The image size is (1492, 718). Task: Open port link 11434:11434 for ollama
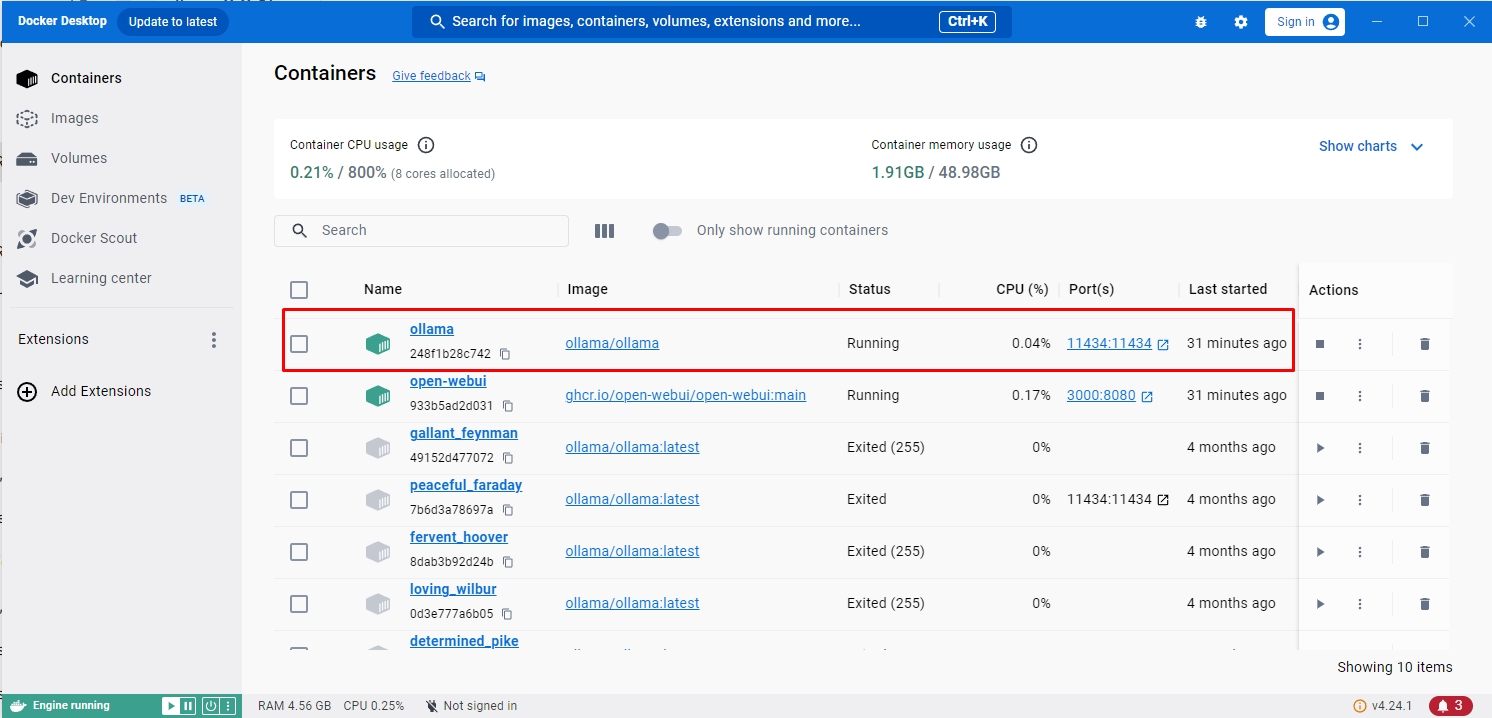click(x=1109, y=343)
